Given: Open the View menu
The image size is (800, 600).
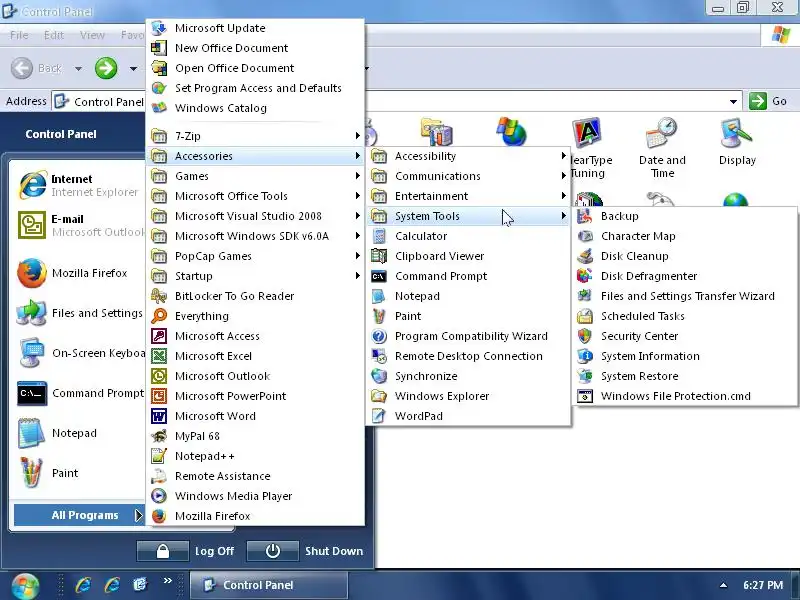Looking at the screenshot, I should coord(92,35).
